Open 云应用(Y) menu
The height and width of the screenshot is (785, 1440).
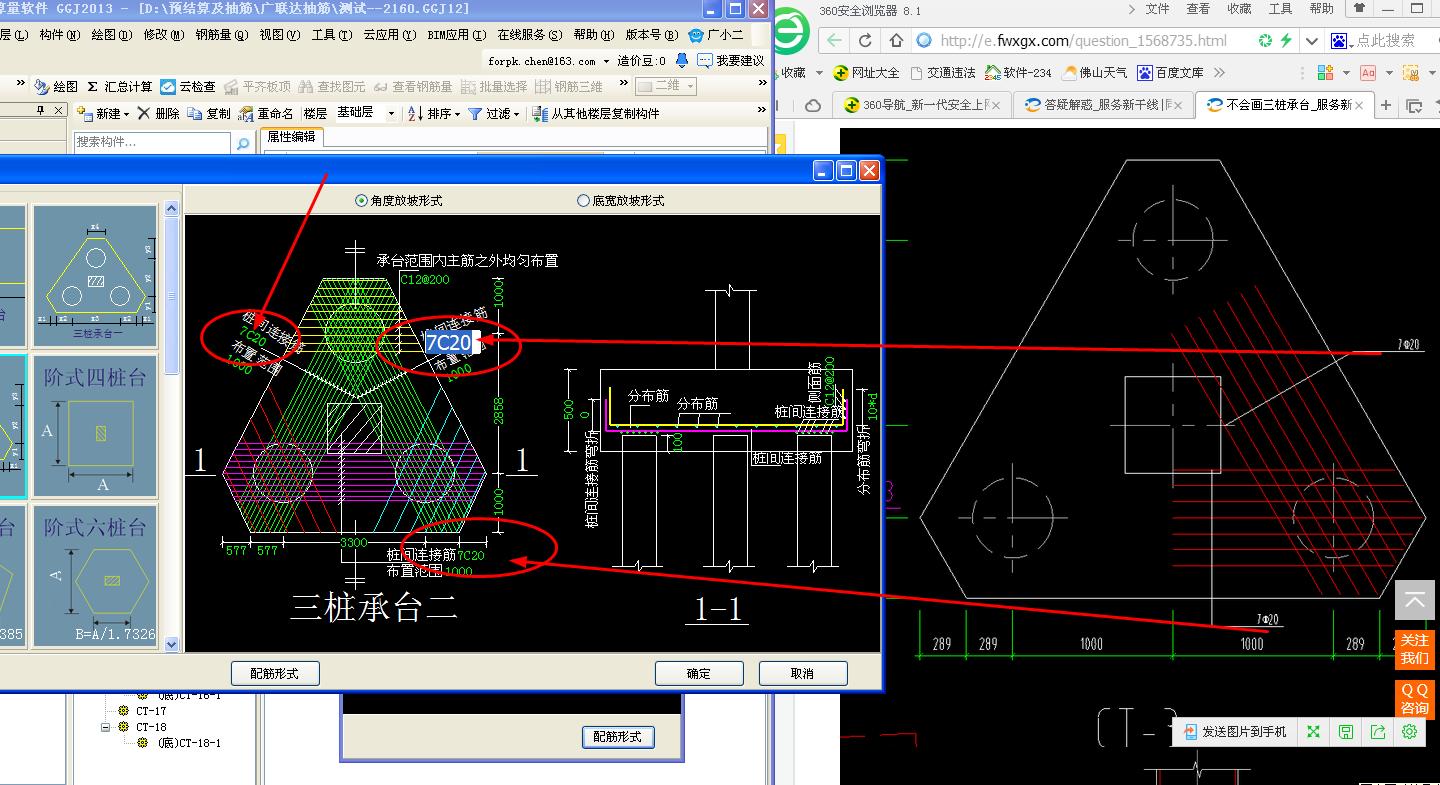(x=389, y=34)
